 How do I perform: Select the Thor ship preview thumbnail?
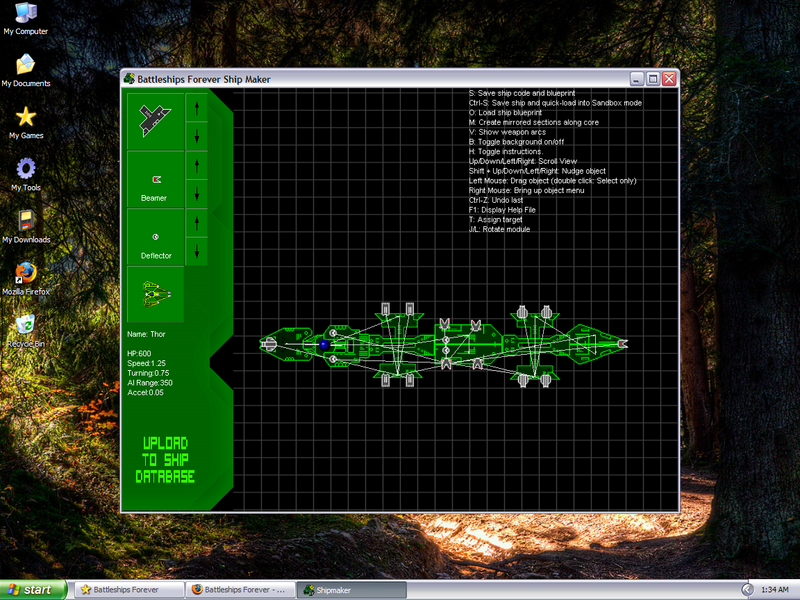coord(156,295)
